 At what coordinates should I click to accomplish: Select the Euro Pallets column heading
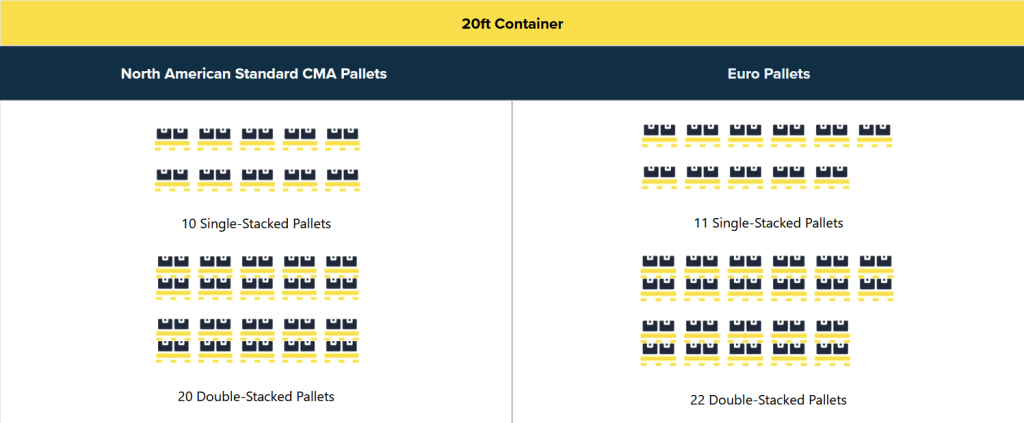(767, 73)
